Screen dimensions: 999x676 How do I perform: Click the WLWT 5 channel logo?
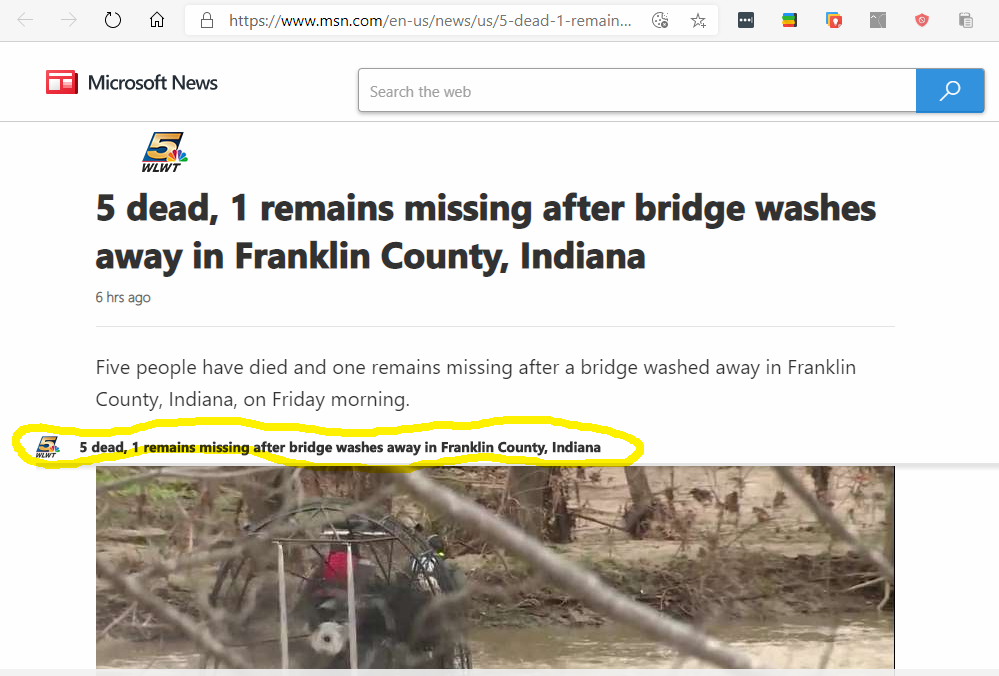164,152
